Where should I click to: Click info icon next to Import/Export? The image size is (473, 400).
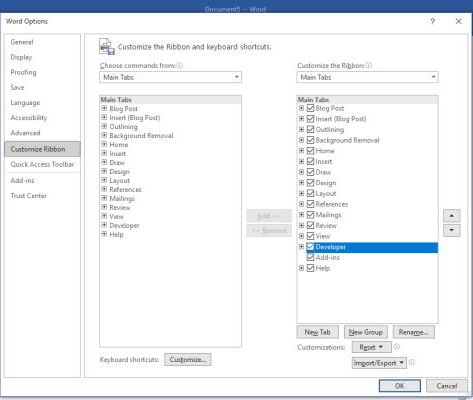(412, 362)
